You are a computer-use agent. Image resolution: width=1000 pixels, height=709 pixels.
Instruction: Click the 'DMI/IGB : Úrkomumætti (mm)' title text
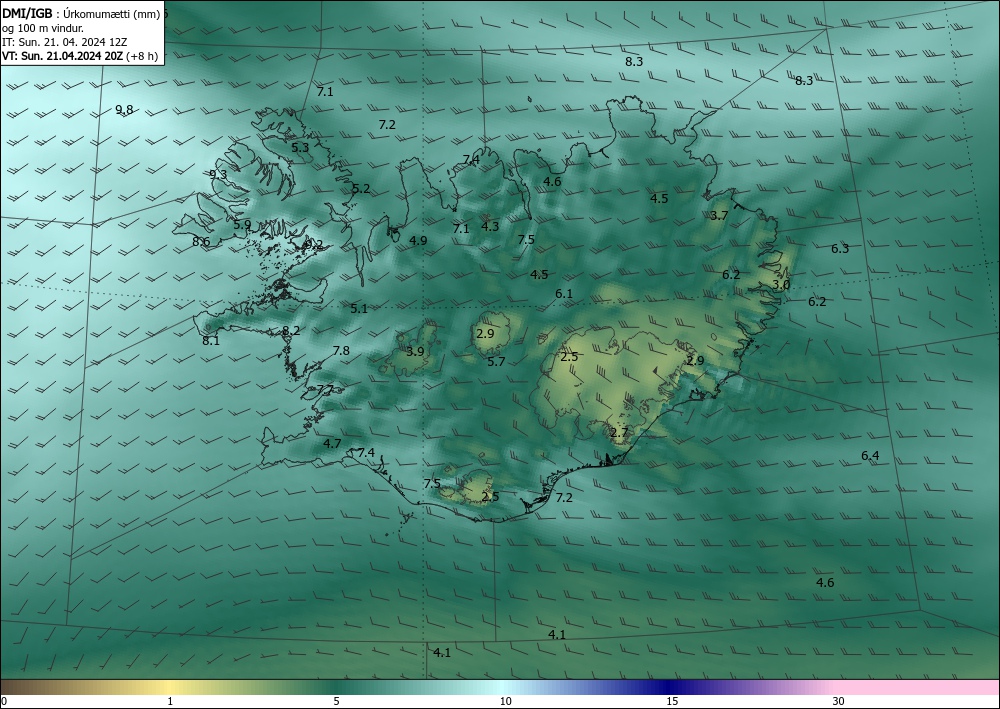coord(80,14)
